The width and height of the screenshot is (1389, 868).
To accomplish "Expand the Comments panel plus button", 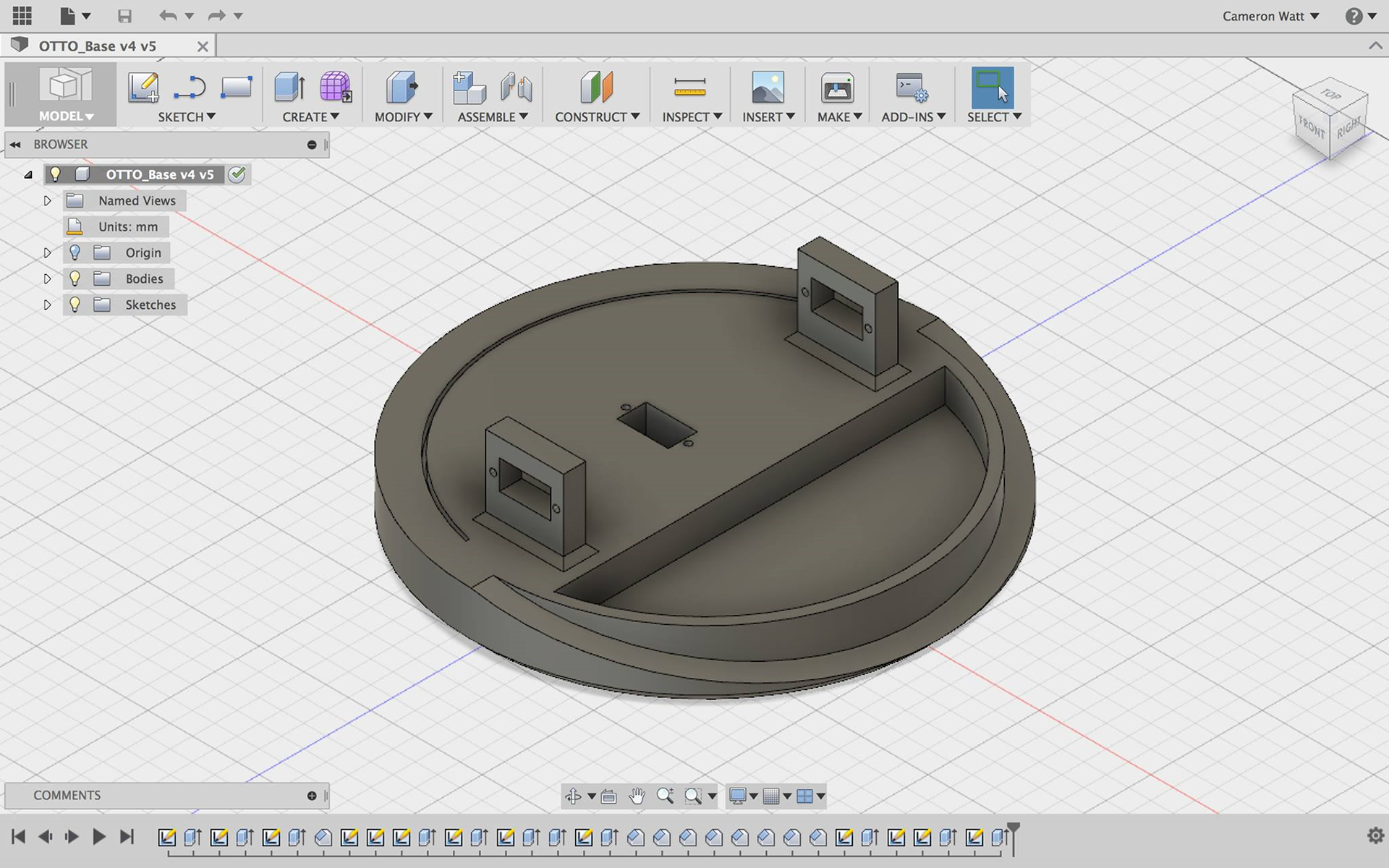I will (x=312, y=796).
